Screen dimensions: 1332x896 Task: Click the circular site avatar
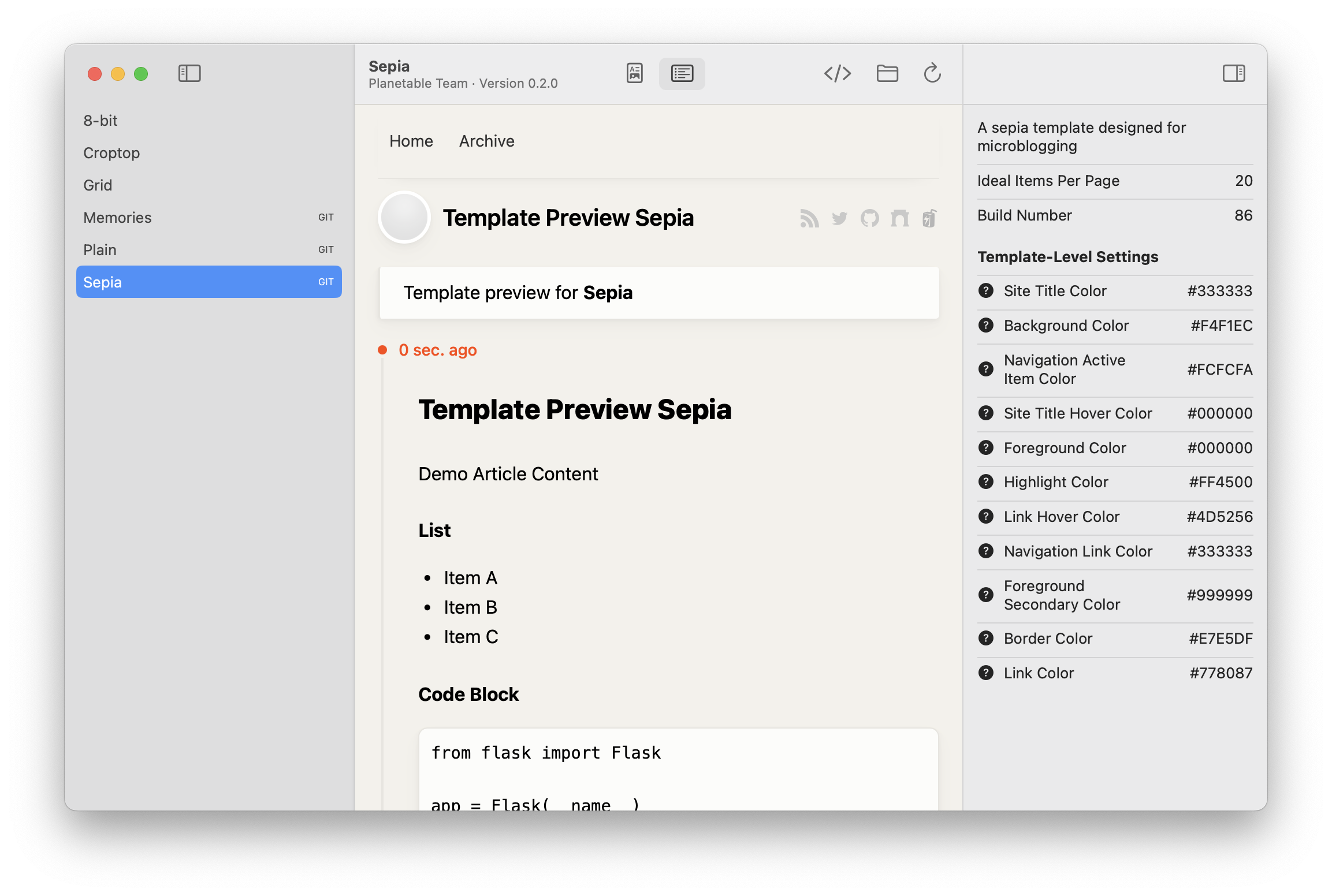pos(404,218)
